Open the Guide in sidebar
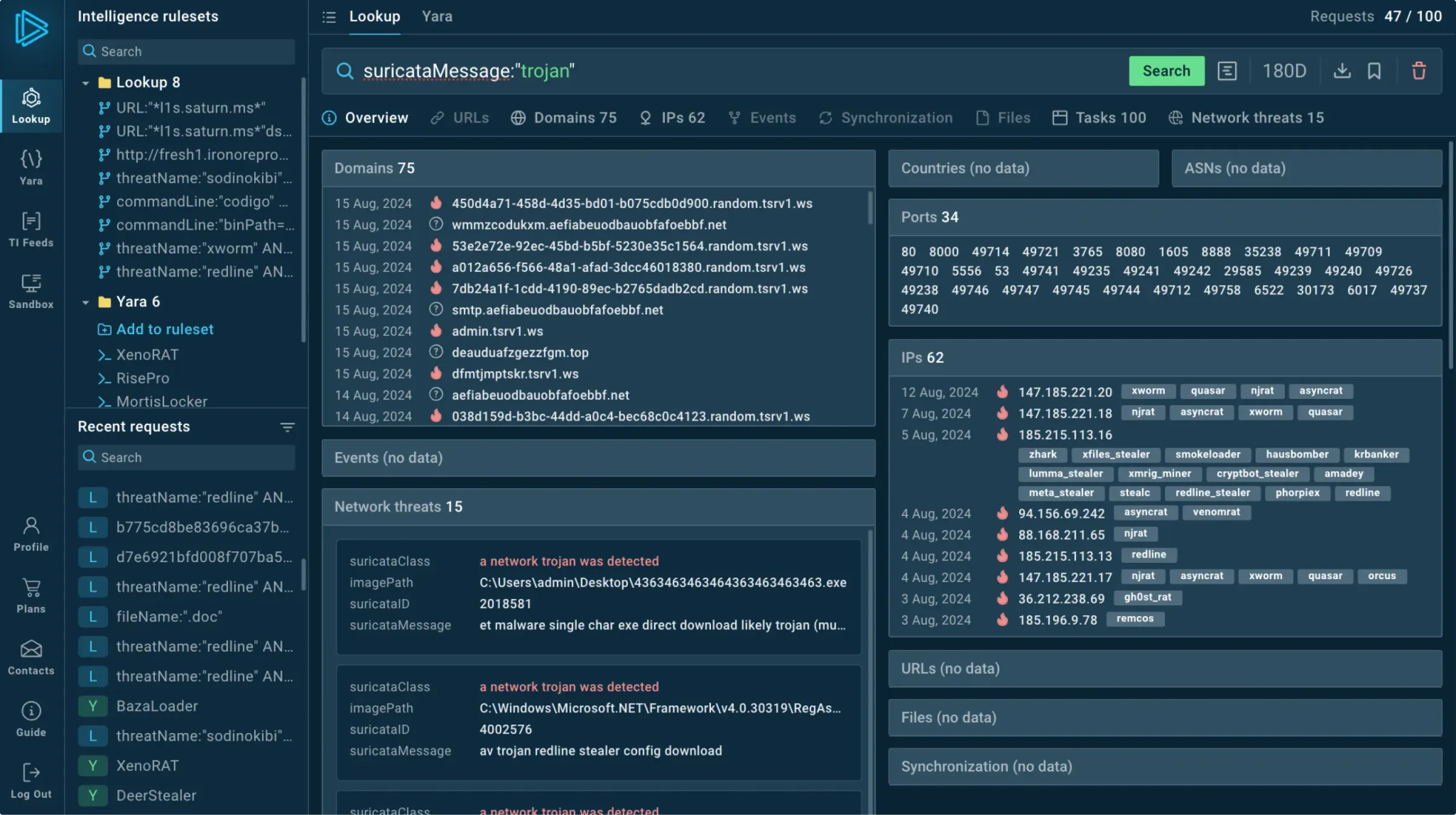The image size is (1456, 815). pos(31,719)
